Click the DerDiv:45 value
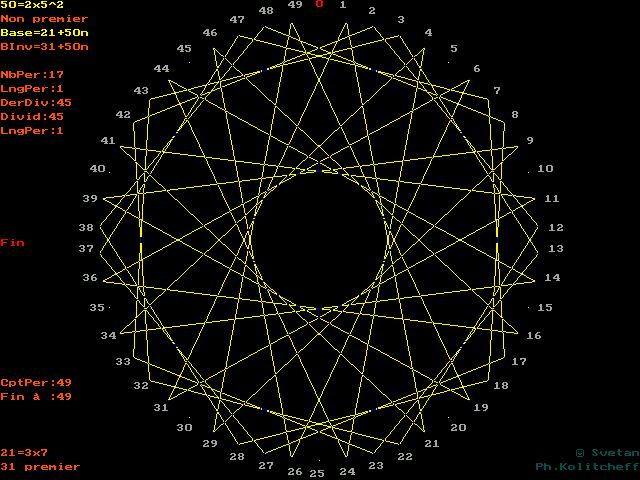 click(x=36, y=103)
